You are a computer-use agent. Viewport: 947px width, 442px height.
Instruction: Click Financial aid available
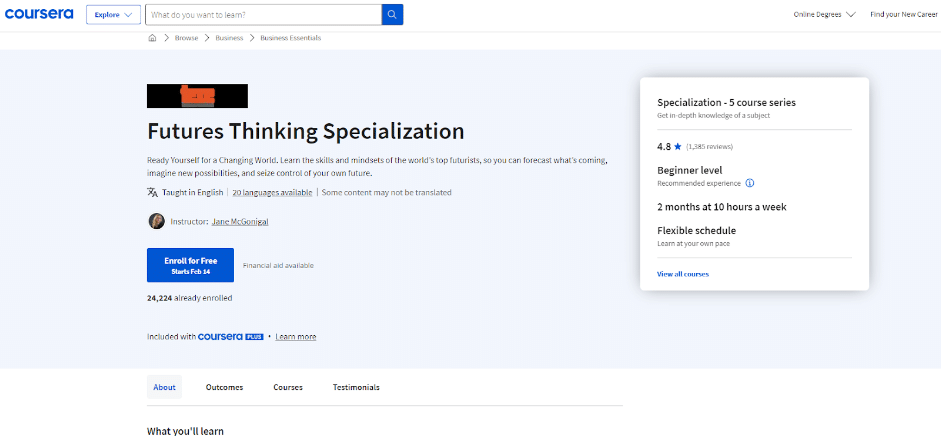278,265
